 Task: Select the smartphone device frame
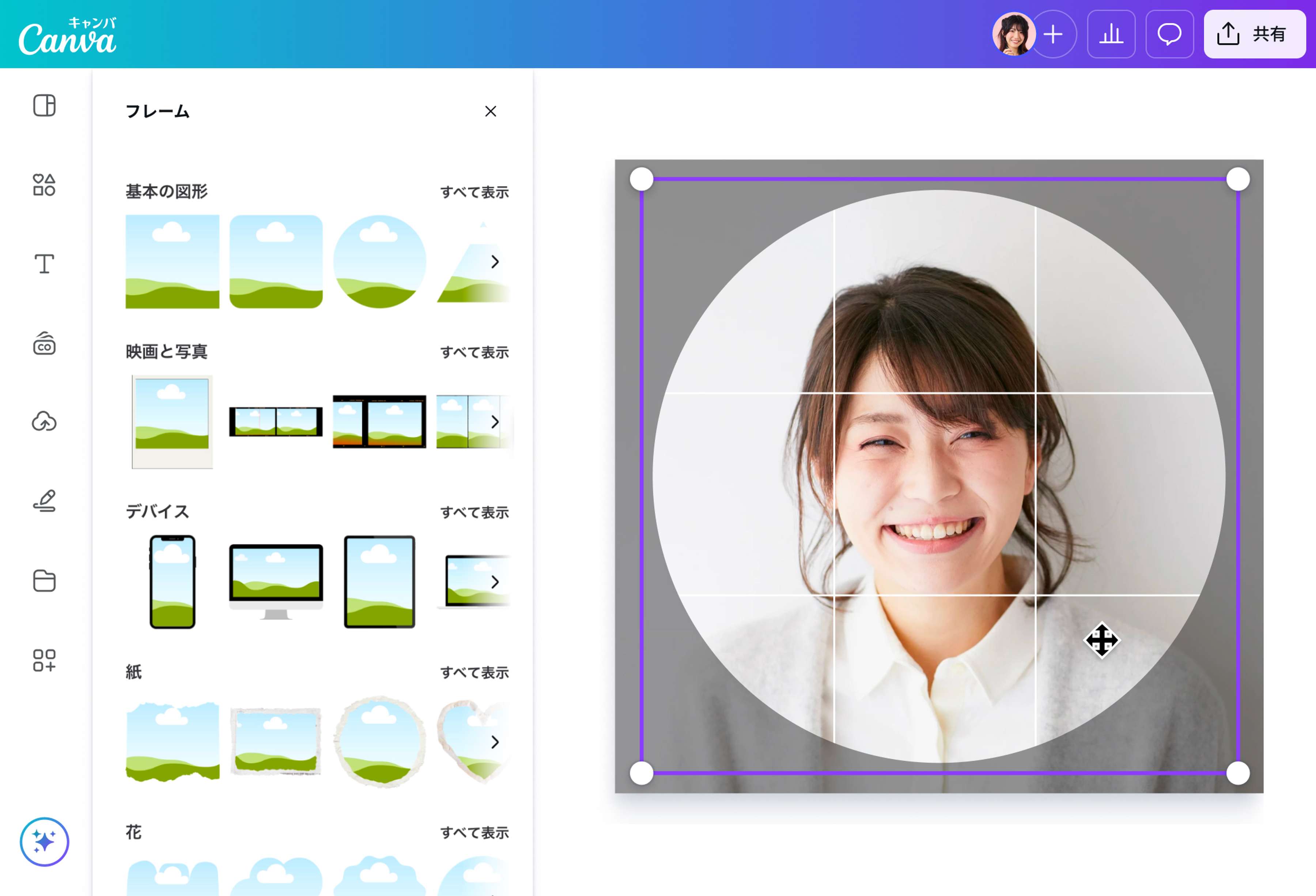pos(172,582)
